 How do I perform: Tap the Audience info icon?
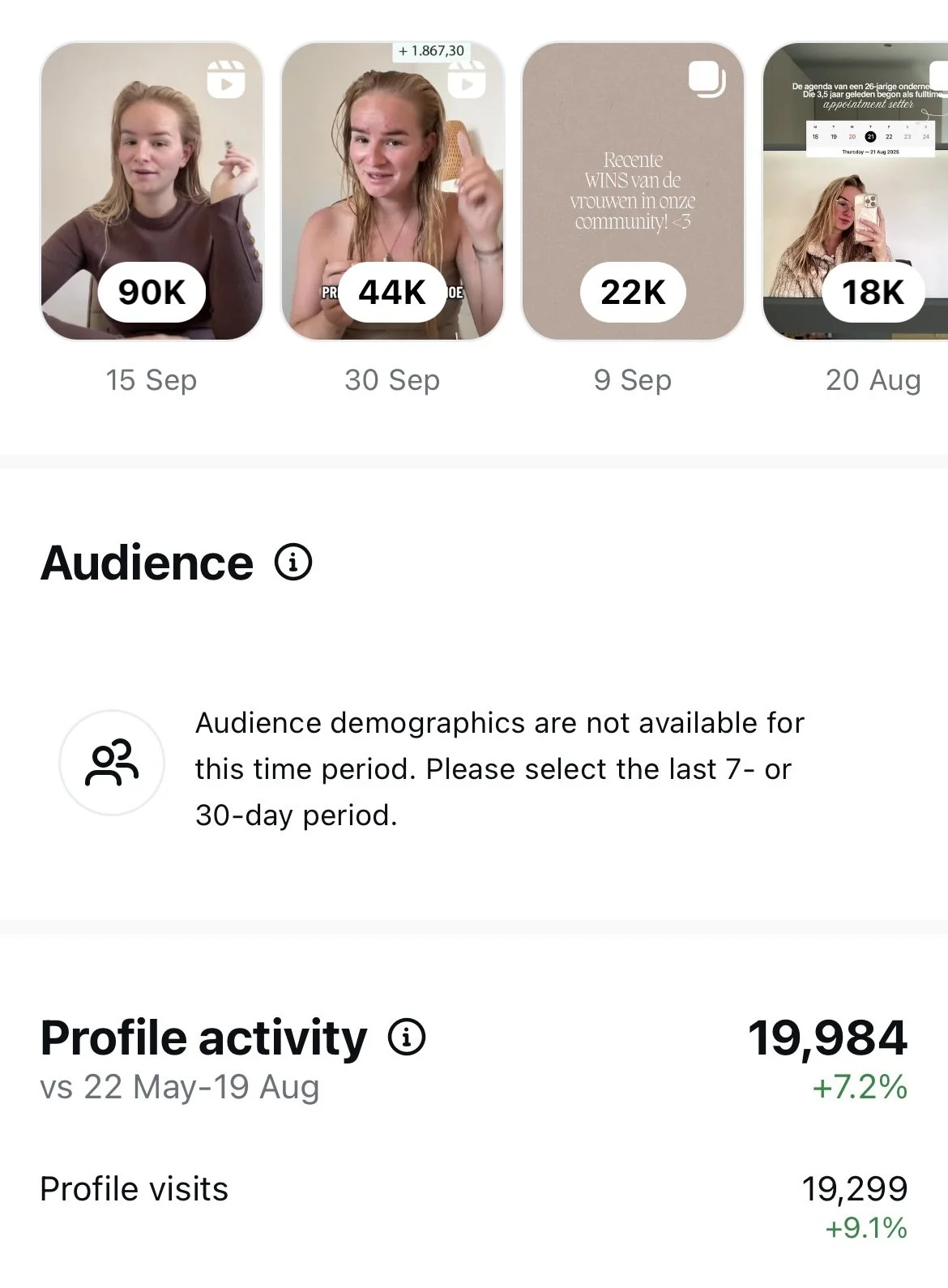point(293,562)
